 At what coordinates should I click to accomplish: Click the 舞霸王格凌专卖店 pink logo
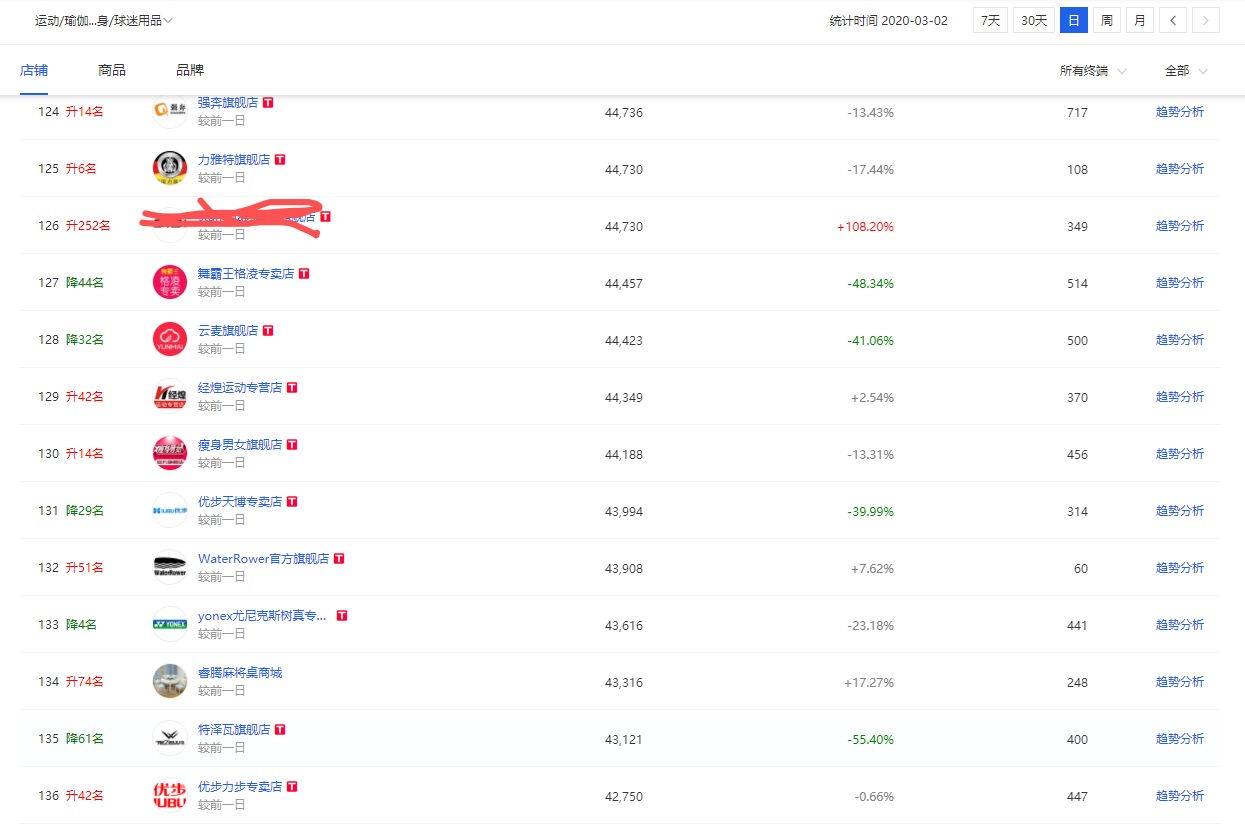click(x=170, y=282)
